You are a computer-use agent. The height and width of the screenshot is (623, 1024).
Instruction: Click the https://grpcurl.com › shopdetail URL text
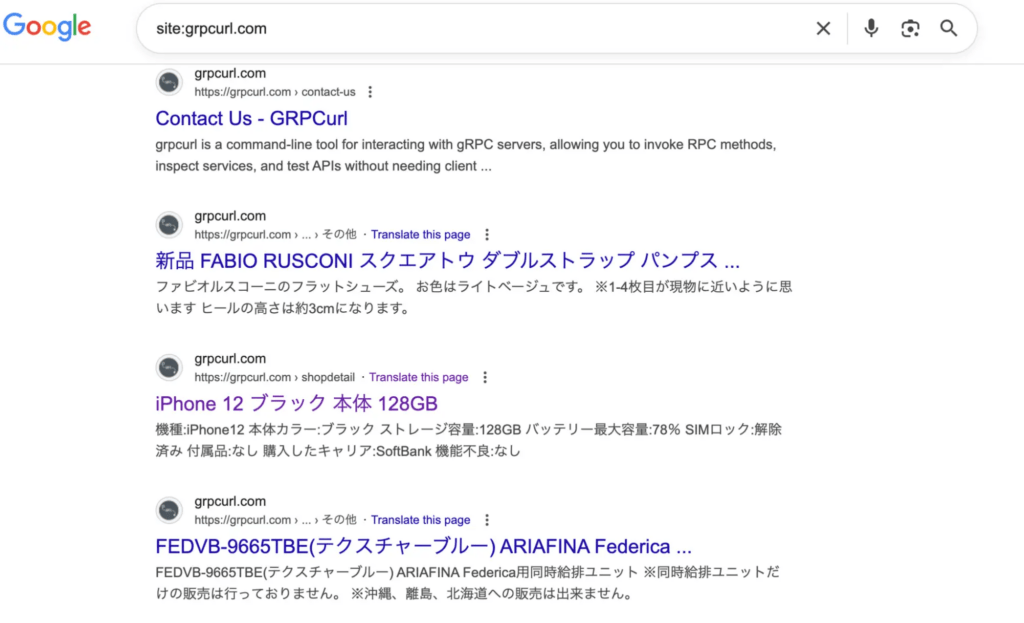coord(275,377)
